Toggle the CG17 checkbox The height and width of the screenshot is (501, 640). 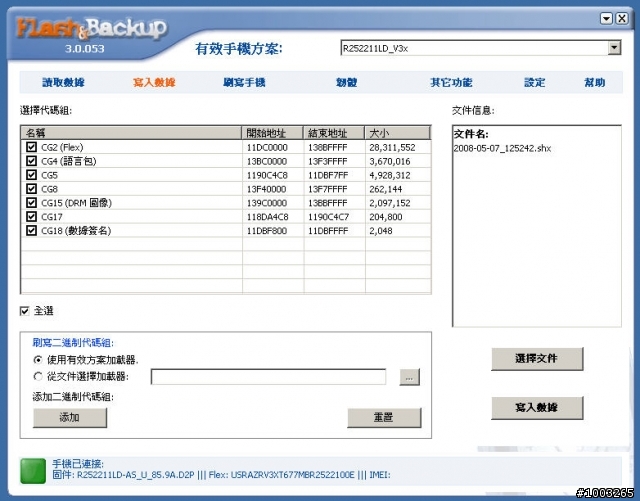tap(31, 216)
